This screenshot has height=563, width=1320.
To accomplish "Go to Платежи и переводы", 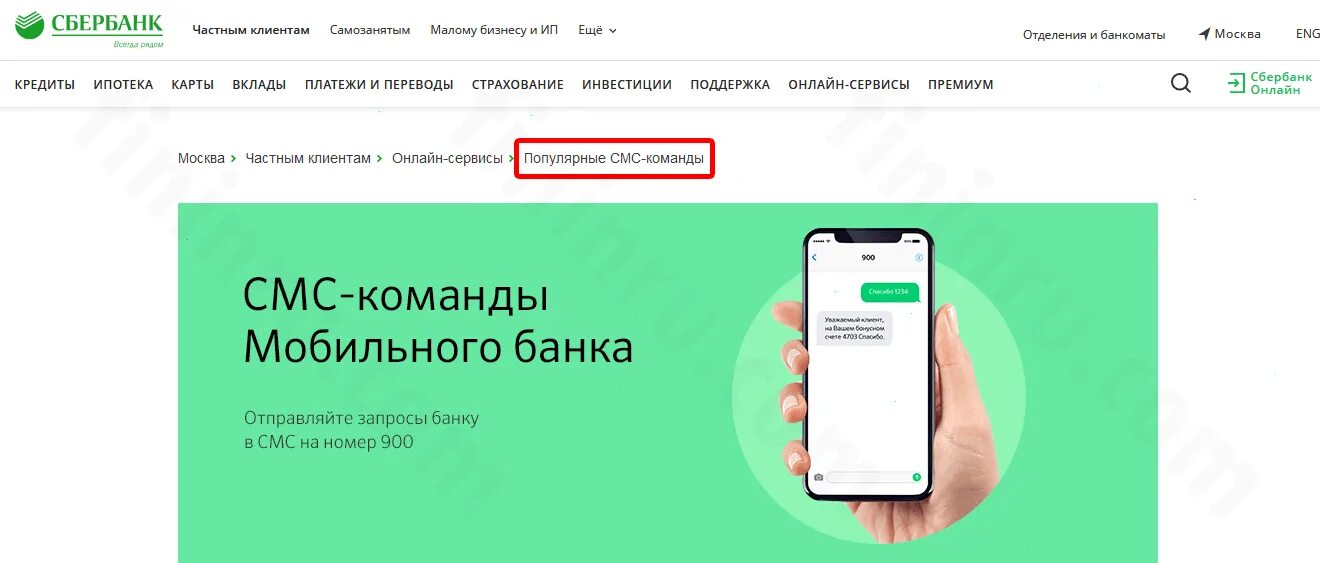I will [x=379, y=85].
